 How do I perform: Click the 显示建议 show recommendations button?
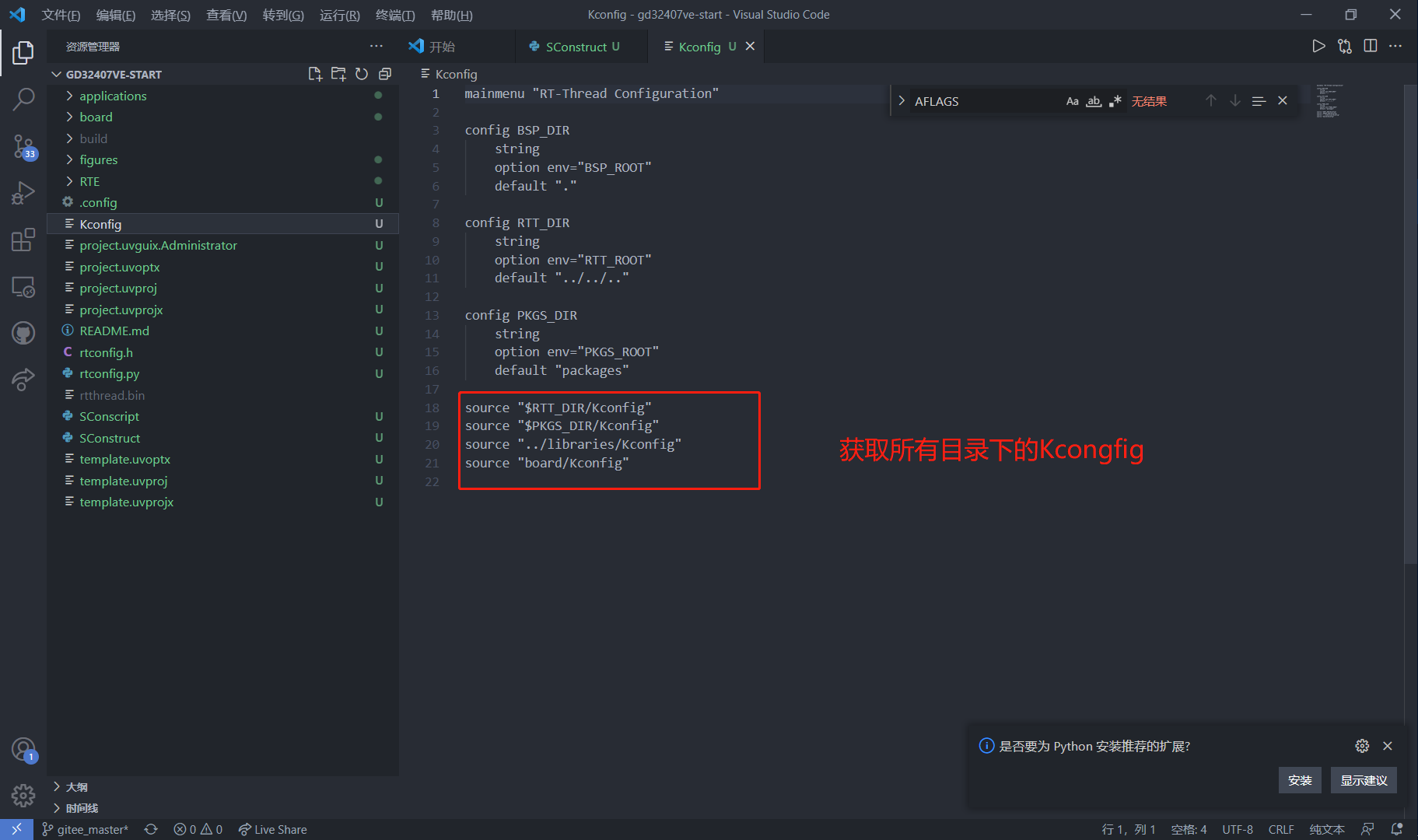tap(1364, 780)
